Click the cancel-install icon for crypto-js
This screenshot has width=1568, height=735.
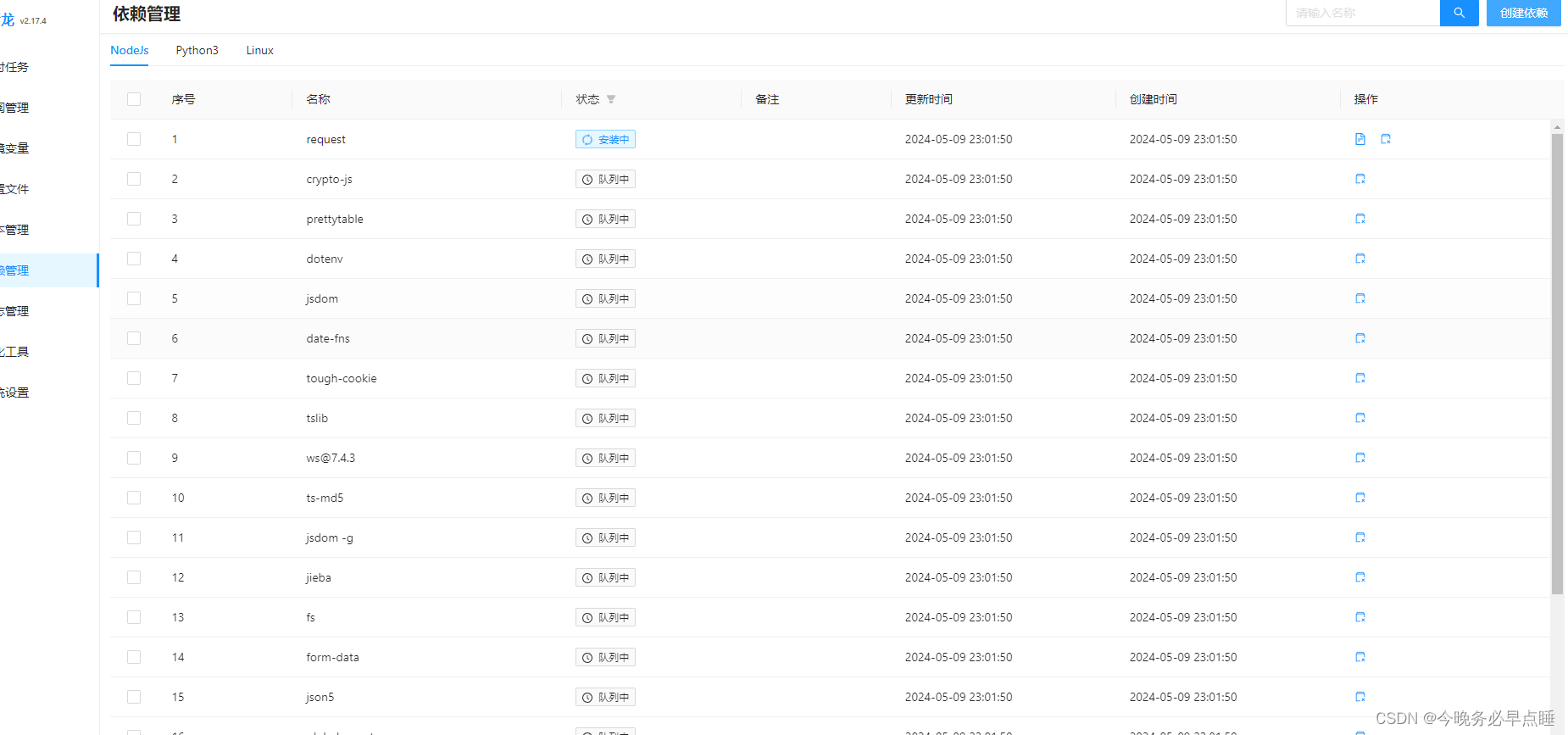coord(1359,179)
